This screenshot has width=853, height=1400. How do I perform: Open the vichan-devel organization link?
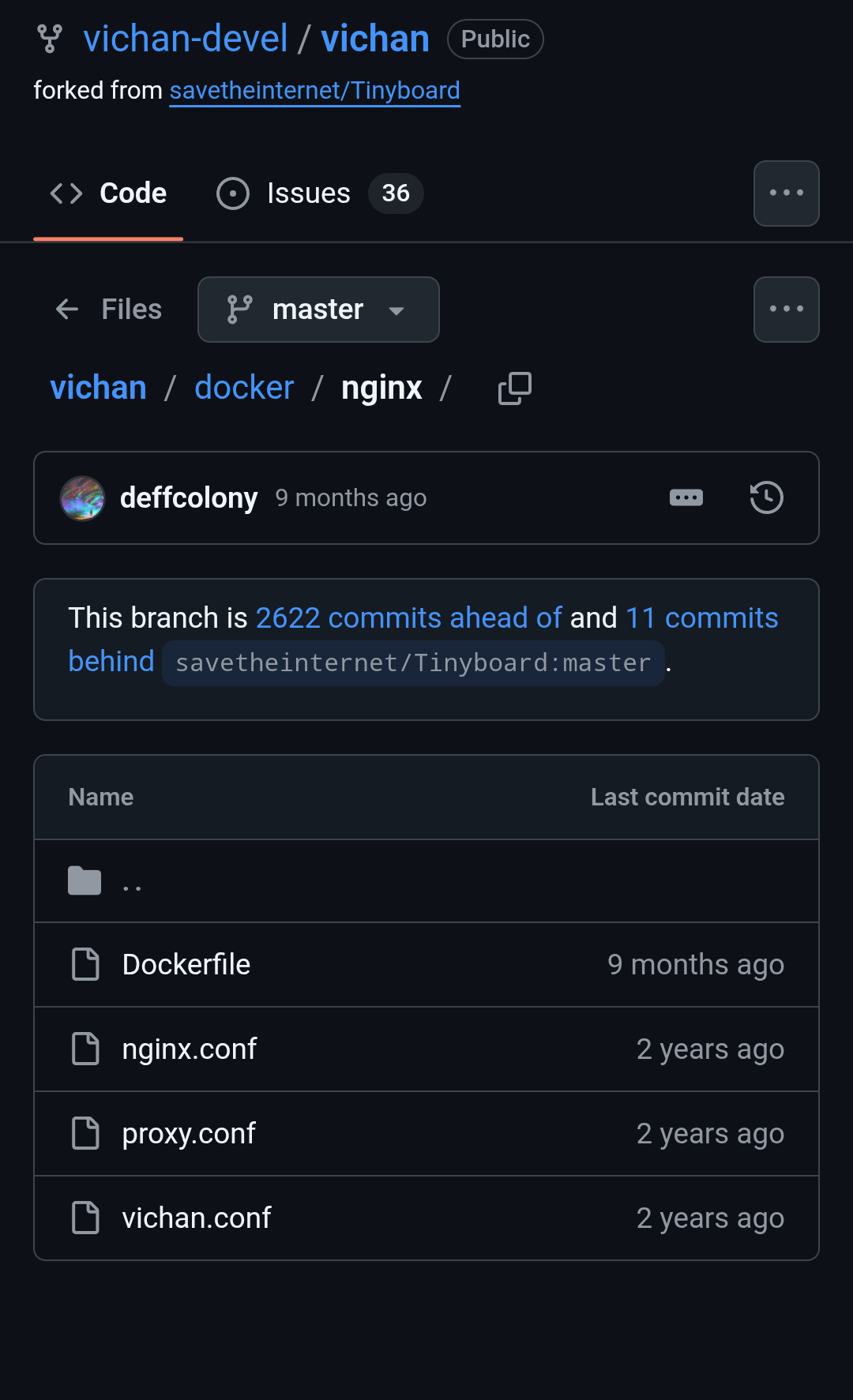click(186, 39)
